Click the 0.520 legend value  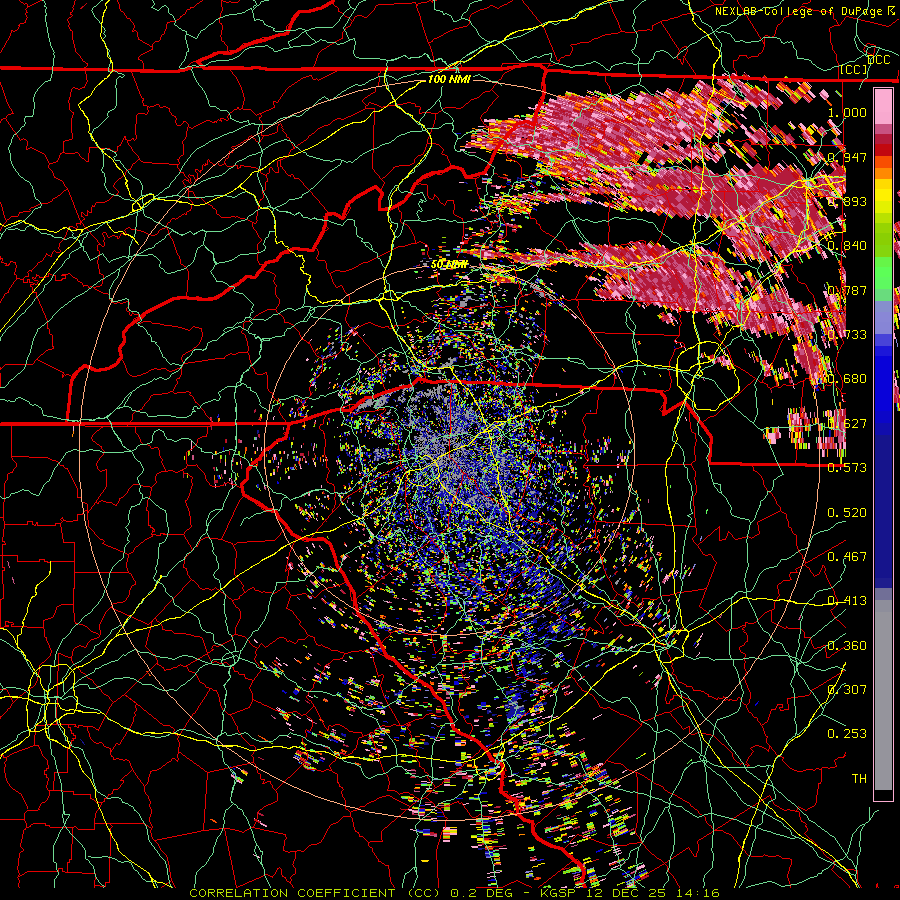click(x=847, y=512)
